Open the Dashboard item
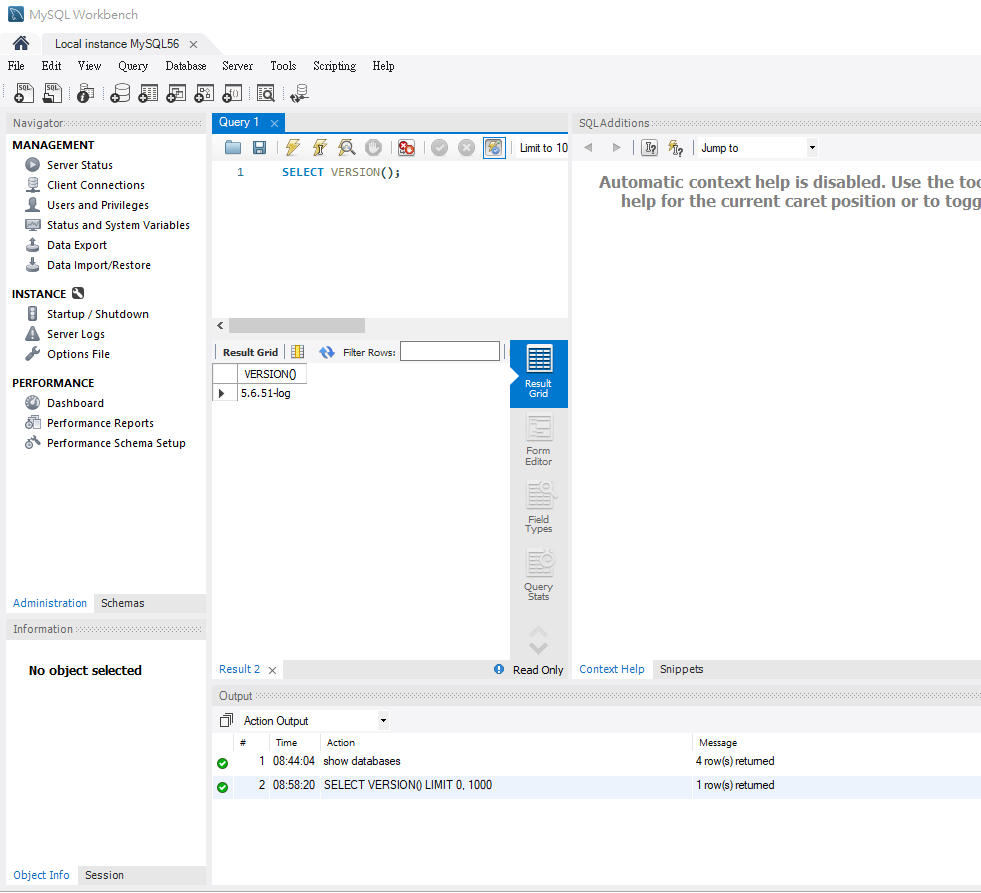Image resolution: width=981 pixels, height=893 pixels. [x=75, y=403]
